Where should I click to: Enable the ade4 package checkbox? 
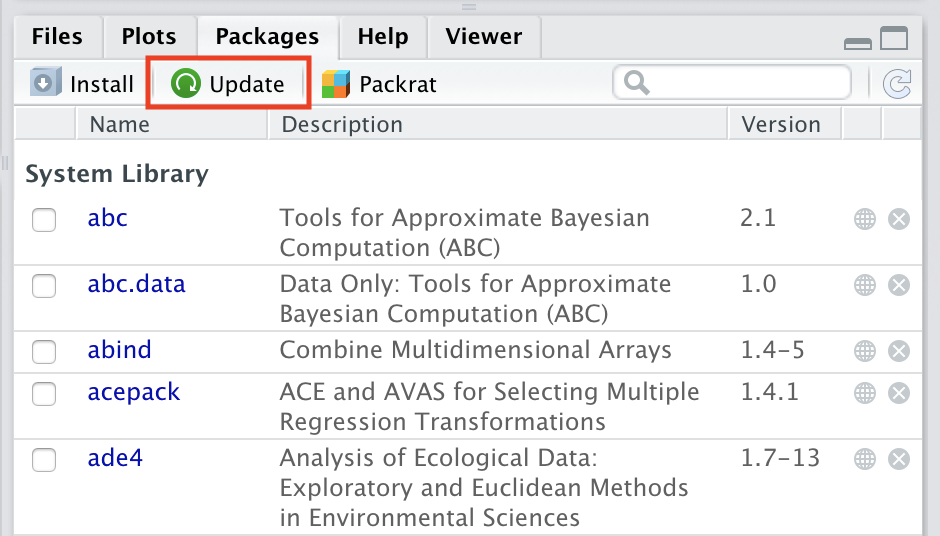coord(44,460)
